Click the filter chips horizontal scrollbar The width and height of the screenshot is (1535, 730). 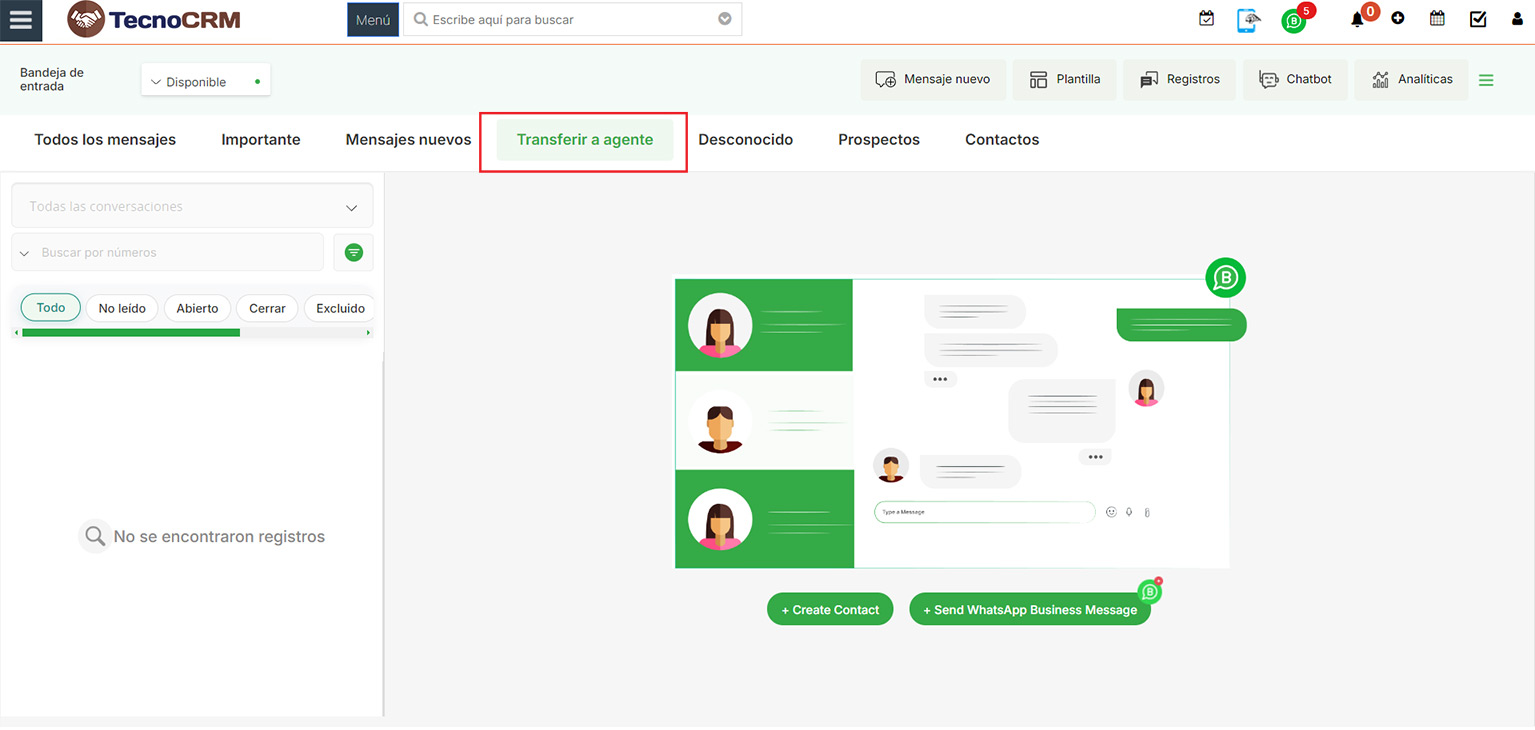tap(130, 332)
